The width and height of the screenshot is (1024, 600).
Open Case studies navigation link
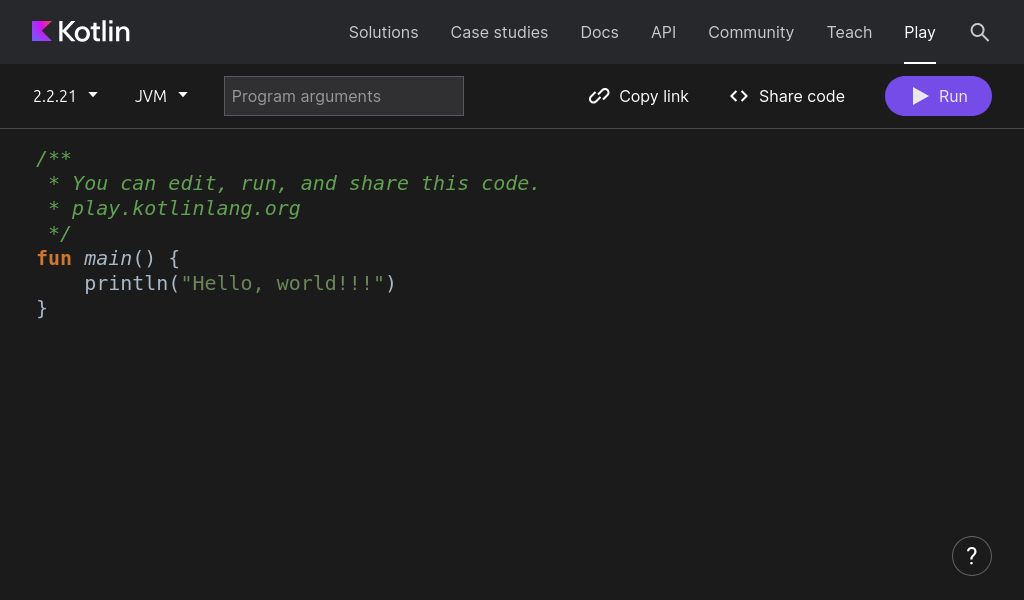click(x=499, y=32)
